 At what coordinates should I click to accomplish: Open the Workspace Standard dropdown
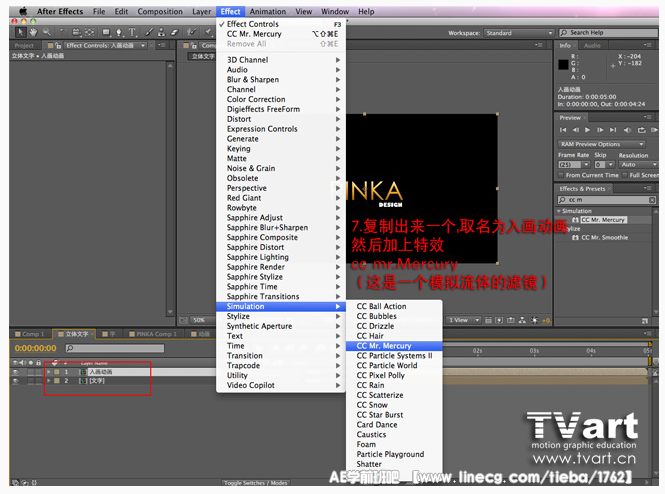tap(519, 33)
